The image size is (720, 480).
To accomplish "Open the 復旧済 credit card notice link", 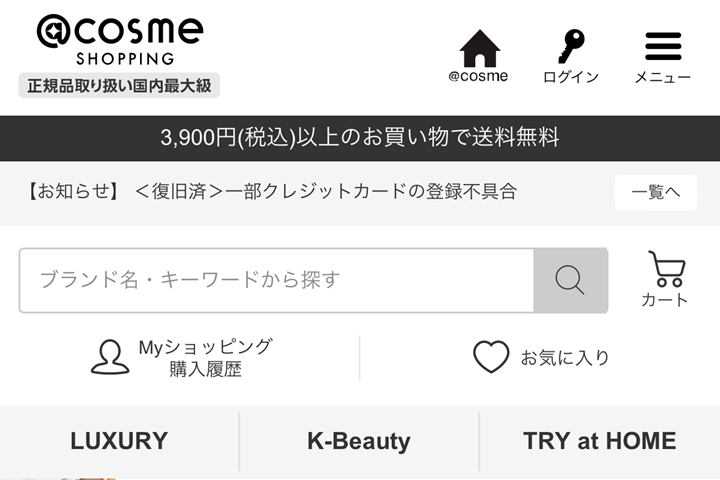I will pyautogui.click(x=326, y=192).
